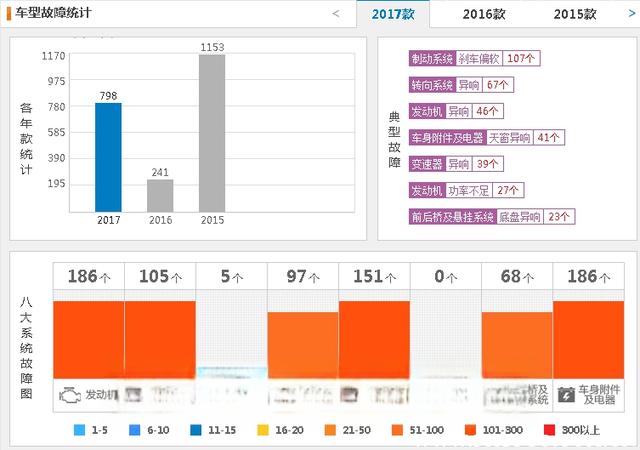
Task: Click the 发动机 异响 46个 fault tag
Action: (456, 111)
